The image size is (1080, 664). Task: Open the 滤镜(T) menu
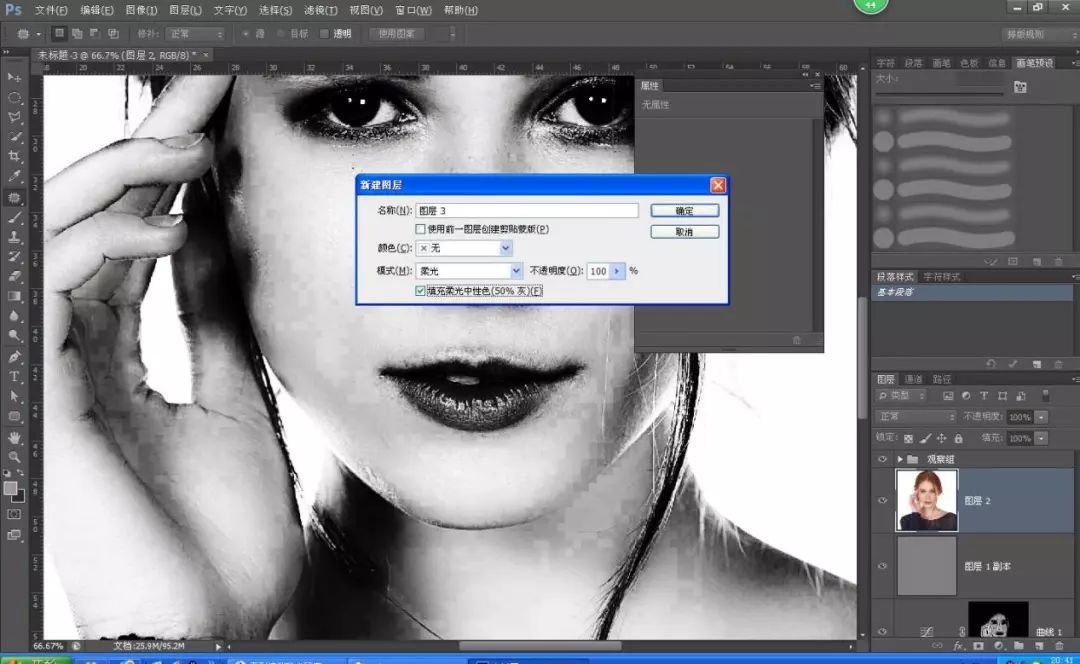point(322,10)
